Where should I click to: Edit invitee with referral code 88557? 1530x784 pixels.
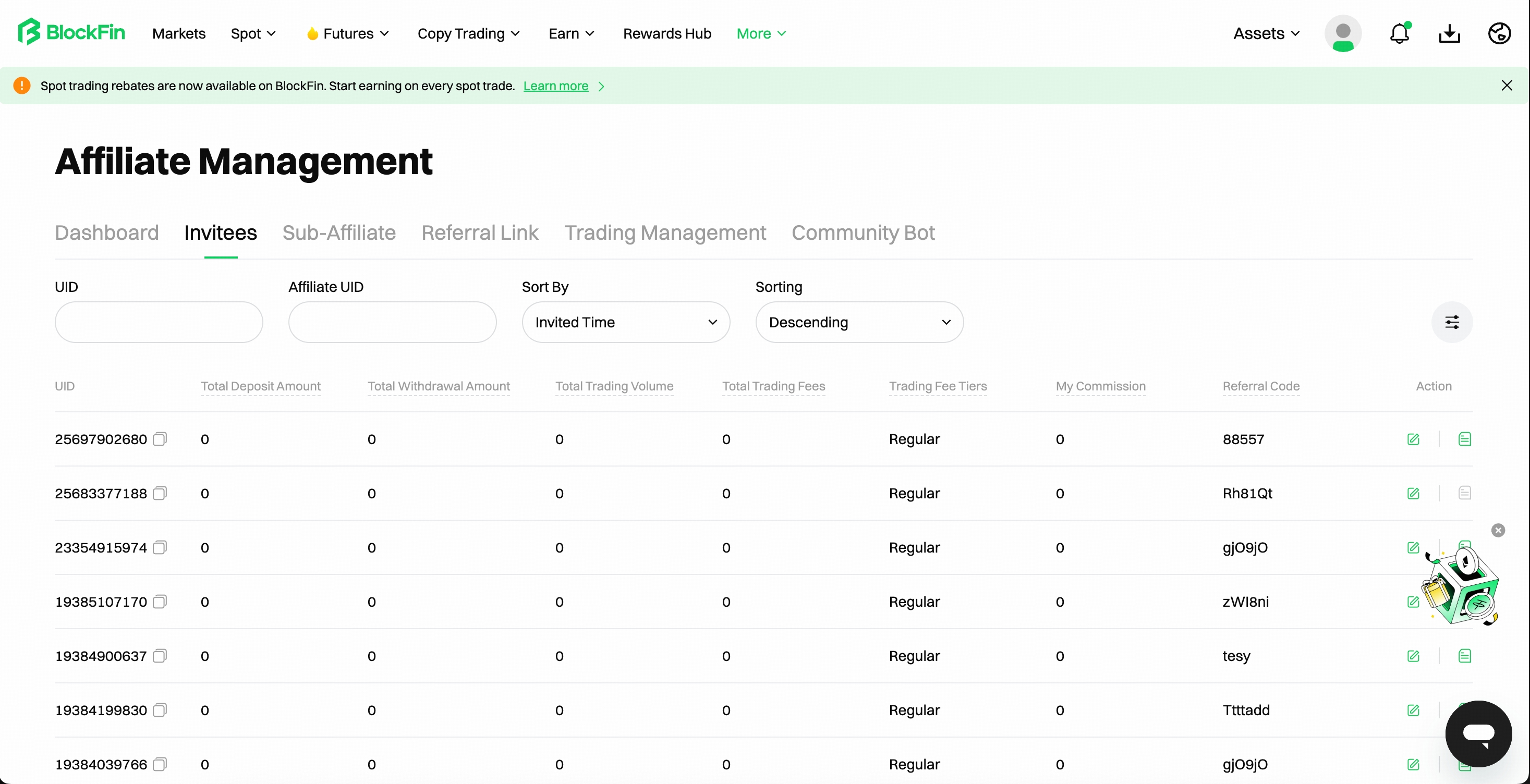[1413, 439]
